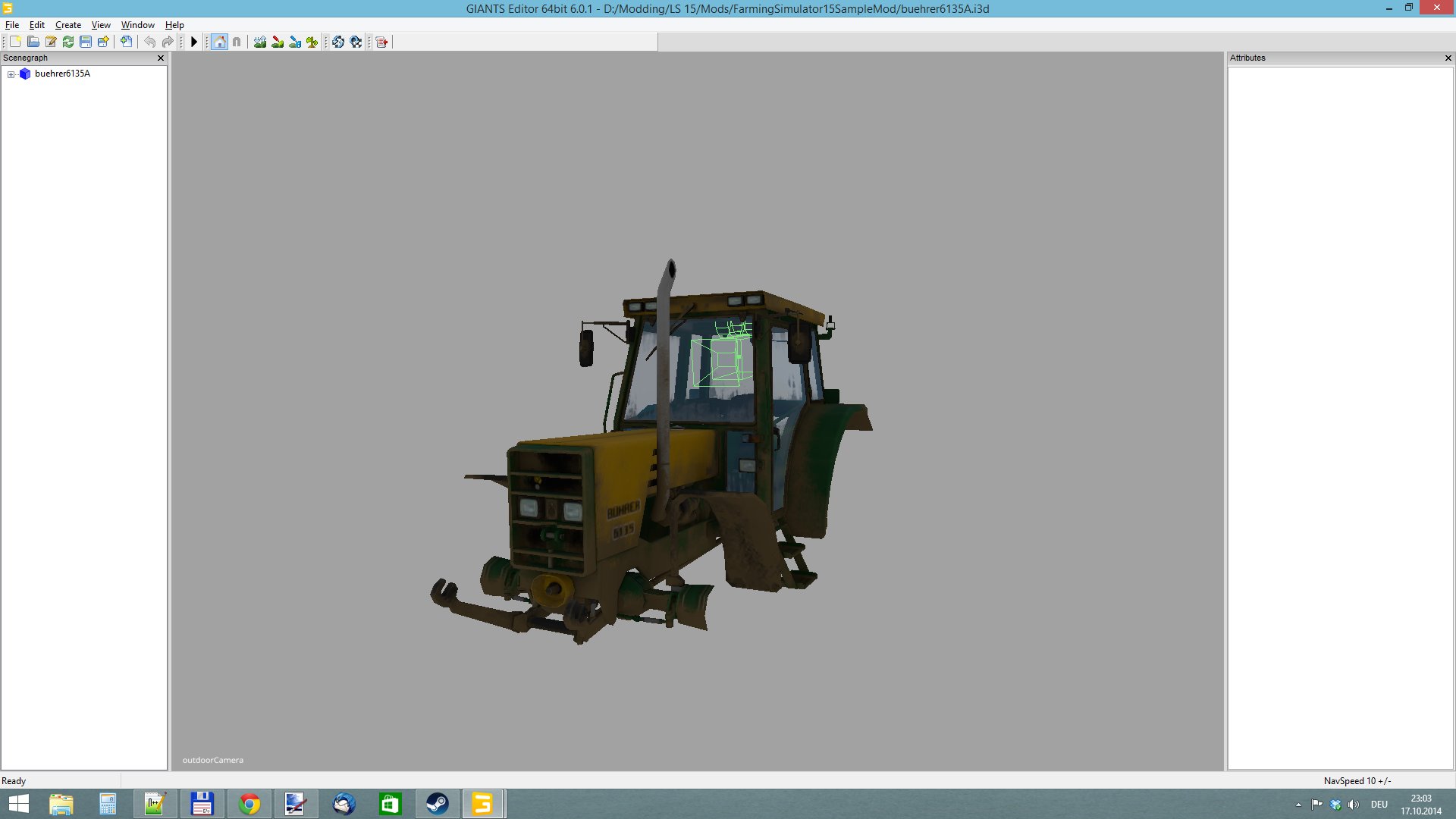
Task: Click the DEU input language indicator
Action: tap(1379, 805)
